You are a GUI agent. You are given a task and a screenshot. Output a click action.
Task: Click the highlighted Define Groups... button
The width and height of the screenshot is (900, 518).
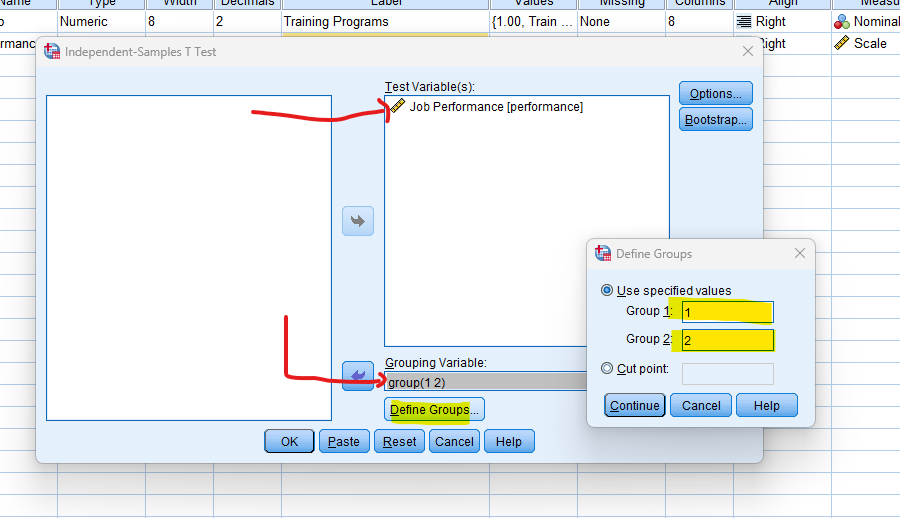pos(434,410)
